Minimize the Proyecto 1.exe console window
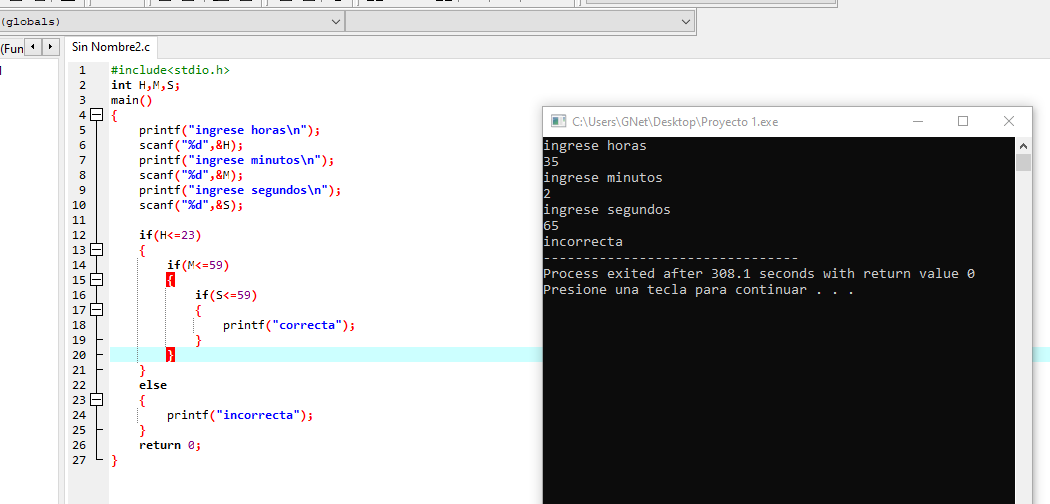Screen dimensions: 1050x504 918,121
